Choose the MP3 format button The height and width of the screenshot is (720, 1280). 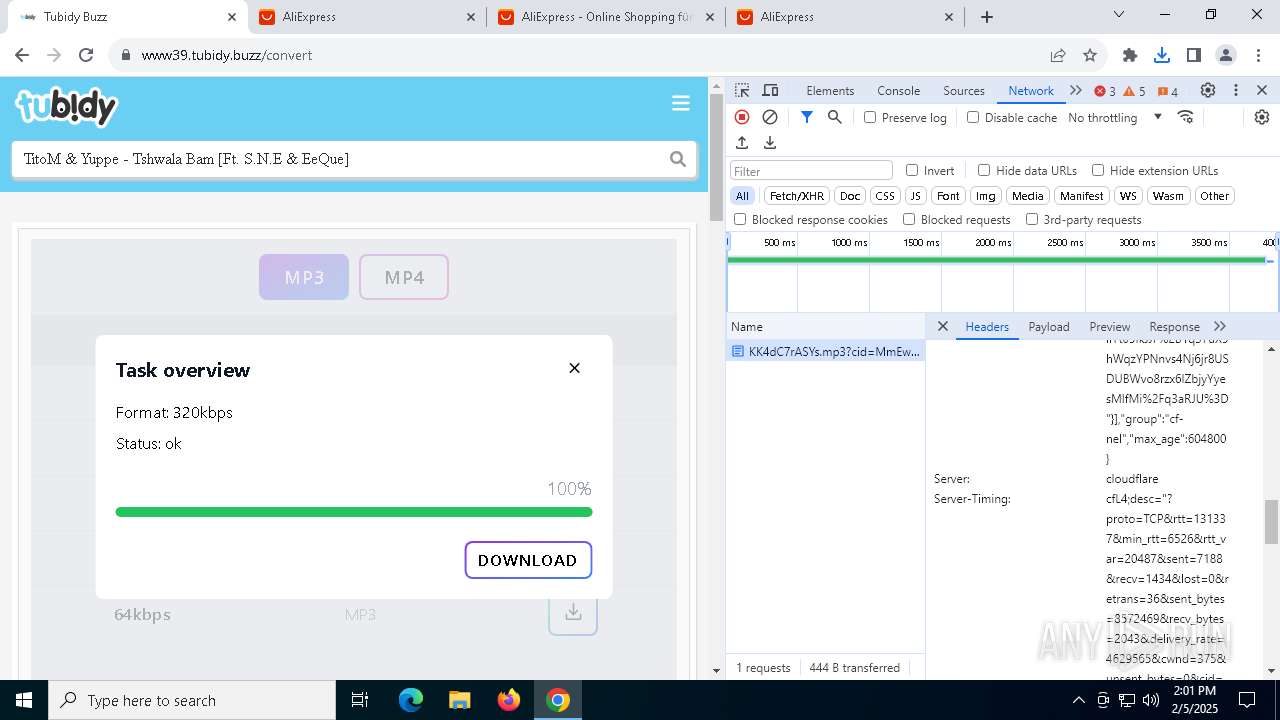click(304, 277)
